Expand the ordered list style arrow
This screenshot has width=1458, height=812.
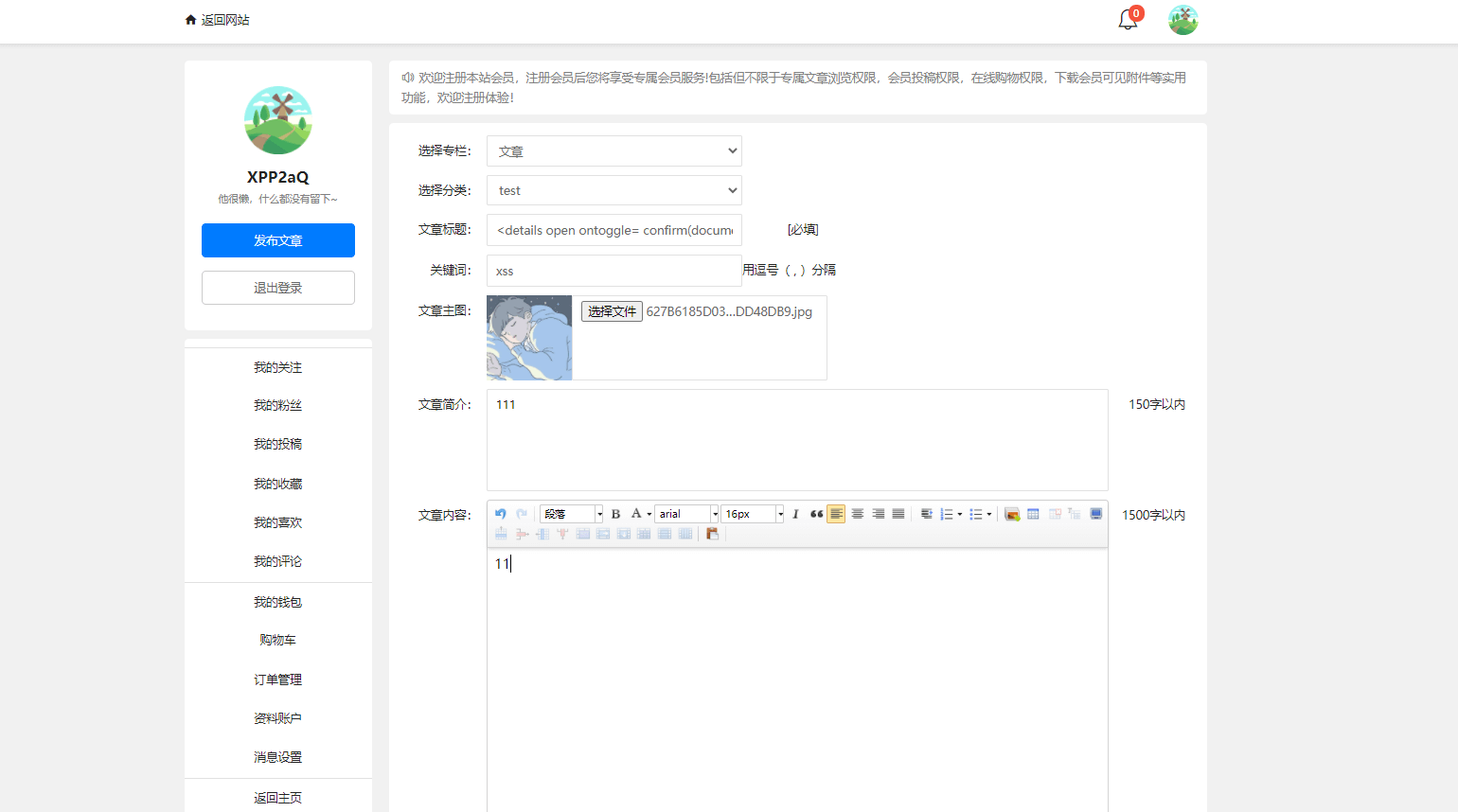(960, 514)
